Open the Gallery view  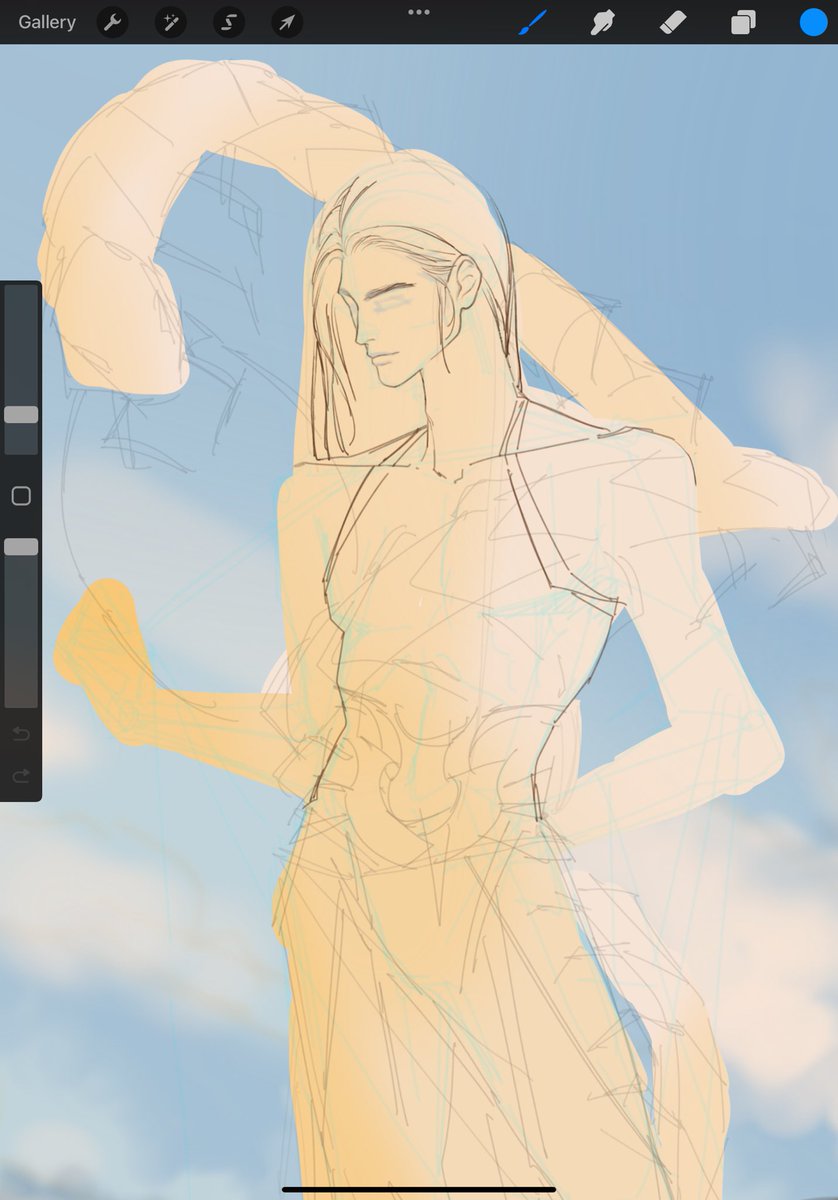tap(47, 22)
